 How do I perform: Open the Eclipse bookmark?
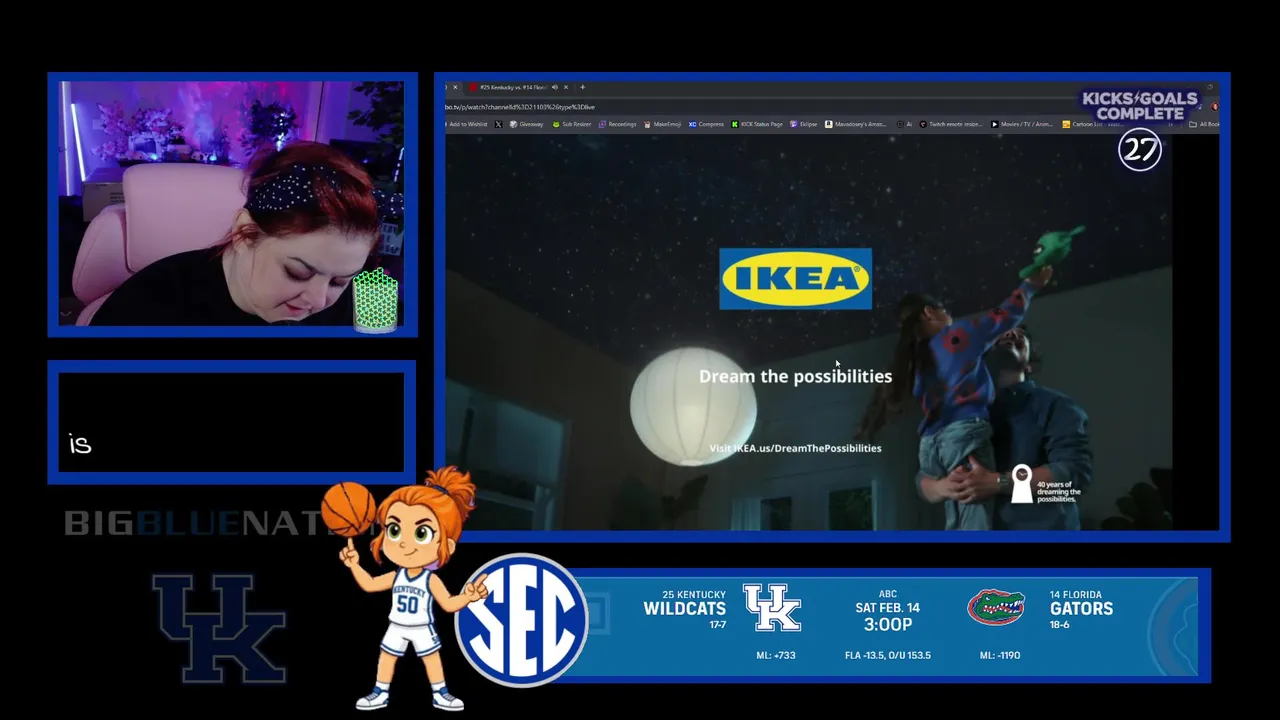[803, 124]
